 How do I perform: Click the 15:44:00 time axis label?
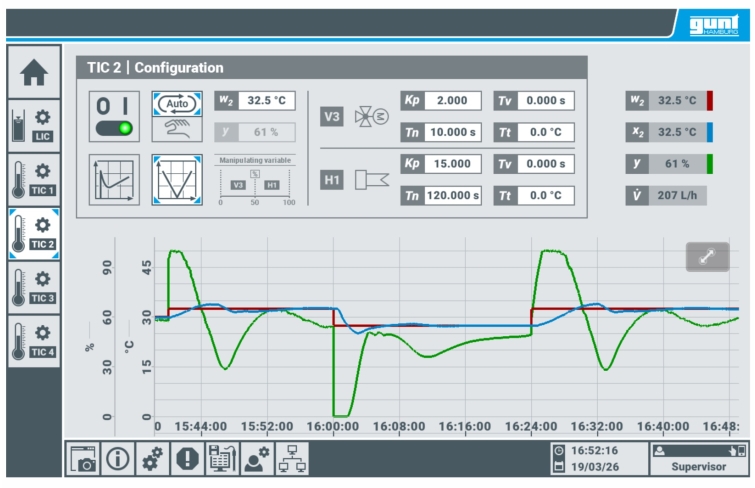201,427
